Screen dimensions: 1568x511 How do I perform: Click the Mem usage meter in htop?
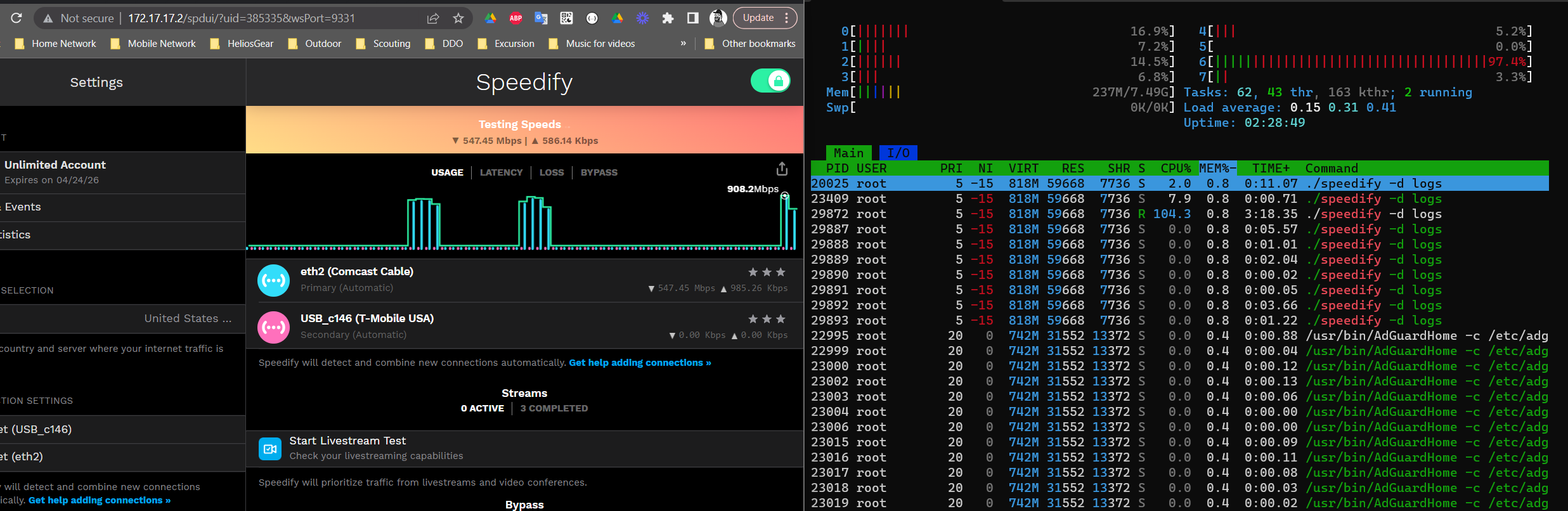1000,93
